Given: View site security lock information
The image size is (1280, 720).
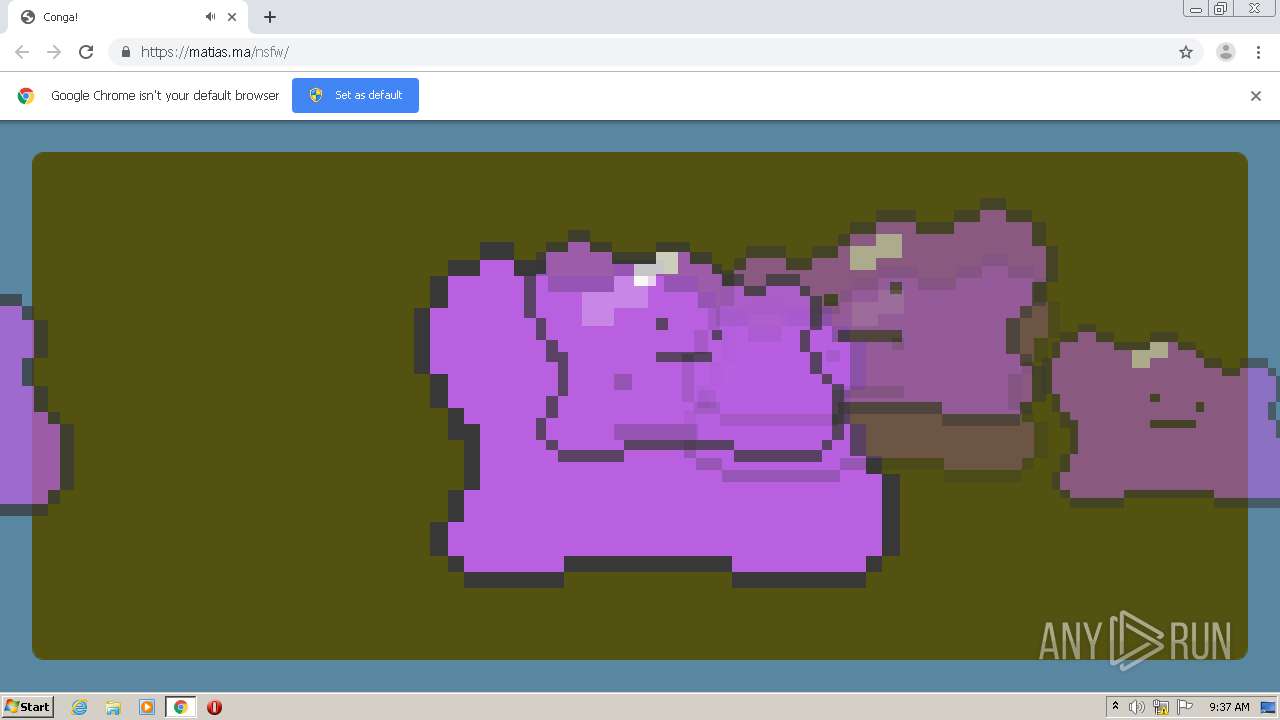Looking at the screenshot, I should click(x=125, y=52).
